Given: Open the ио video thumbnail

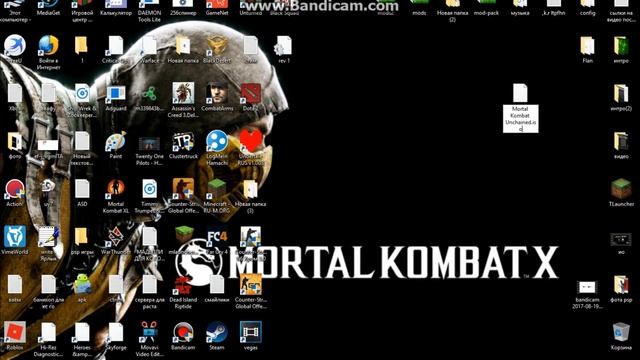Looking at the screenshot, I should click(621, 240).
